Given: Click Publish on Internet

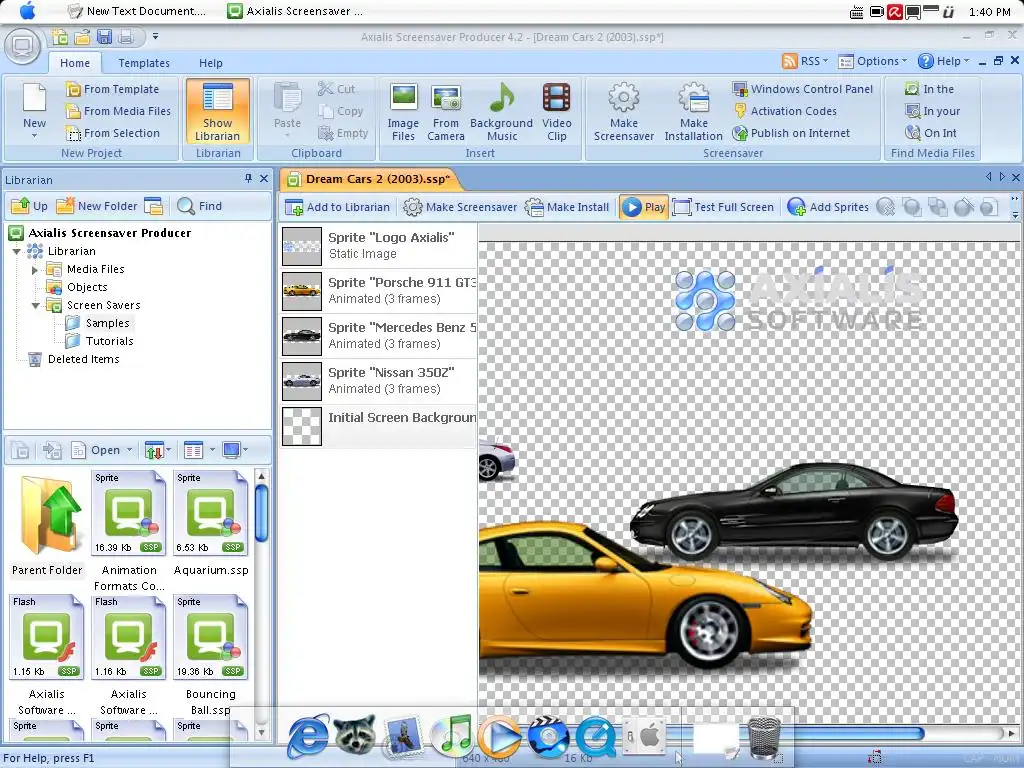Looking at the screenshot, I should pos(791,133).
